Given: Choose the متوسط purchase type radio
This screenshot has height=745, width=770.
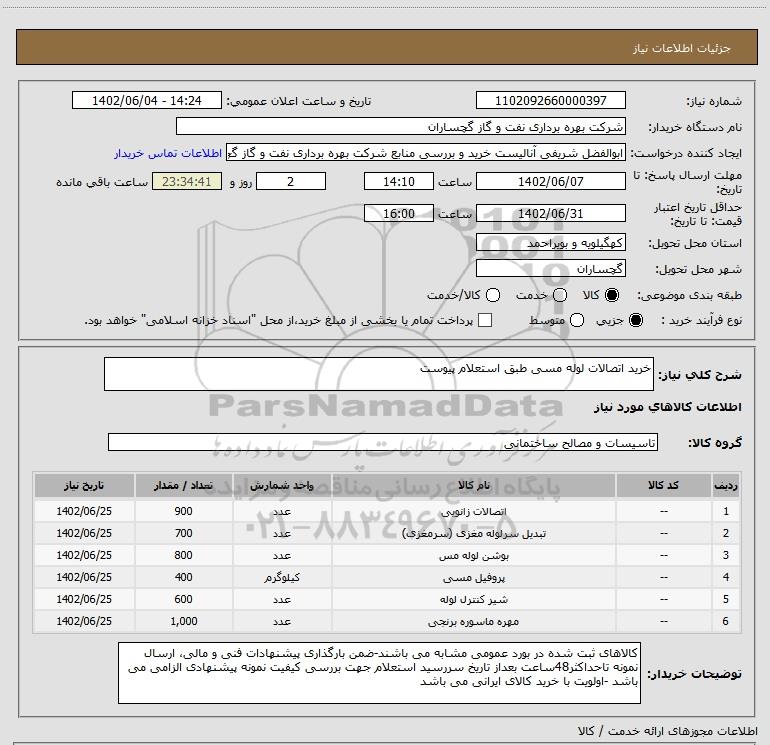Looking at the screenshot, I should click(x=577, y=320).
